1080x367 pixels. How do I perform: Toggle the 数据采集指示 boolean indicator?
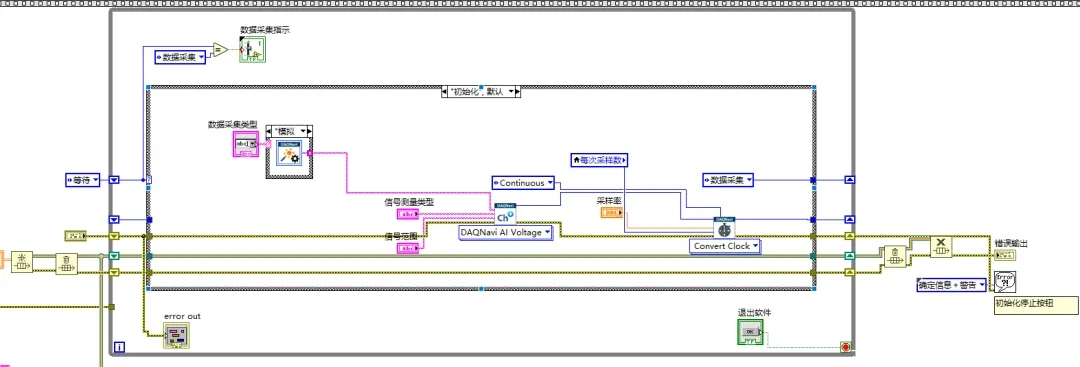point(252,50)
